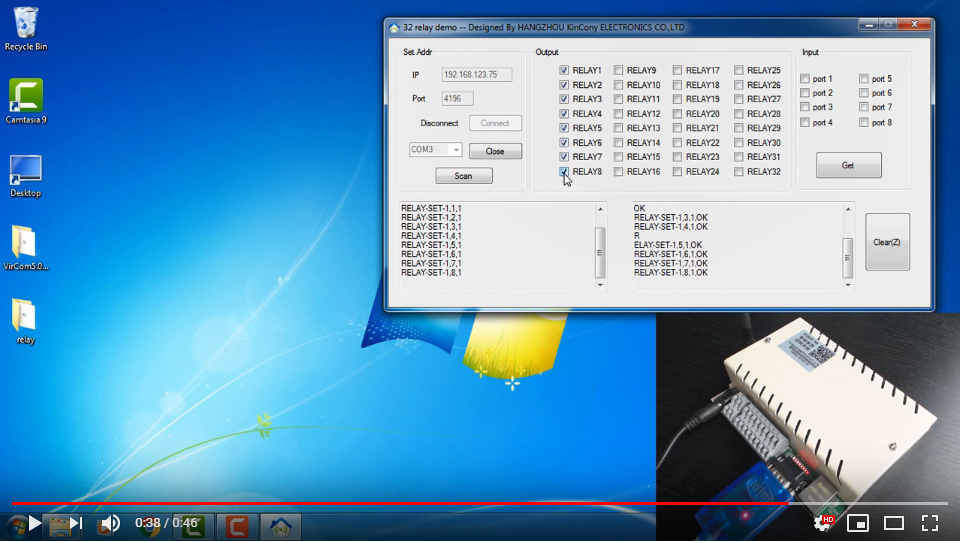Open the Desktop shortcut icon
This screenshot has height=543, width=960.
click(26, 176)
